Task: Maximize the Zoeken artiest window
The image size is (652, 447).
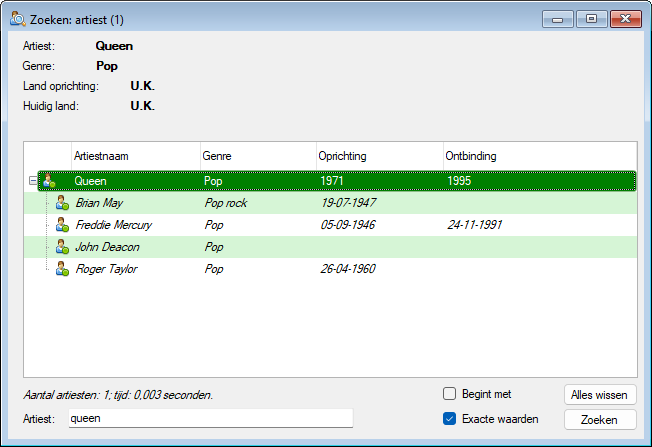Action: (591, 19)
